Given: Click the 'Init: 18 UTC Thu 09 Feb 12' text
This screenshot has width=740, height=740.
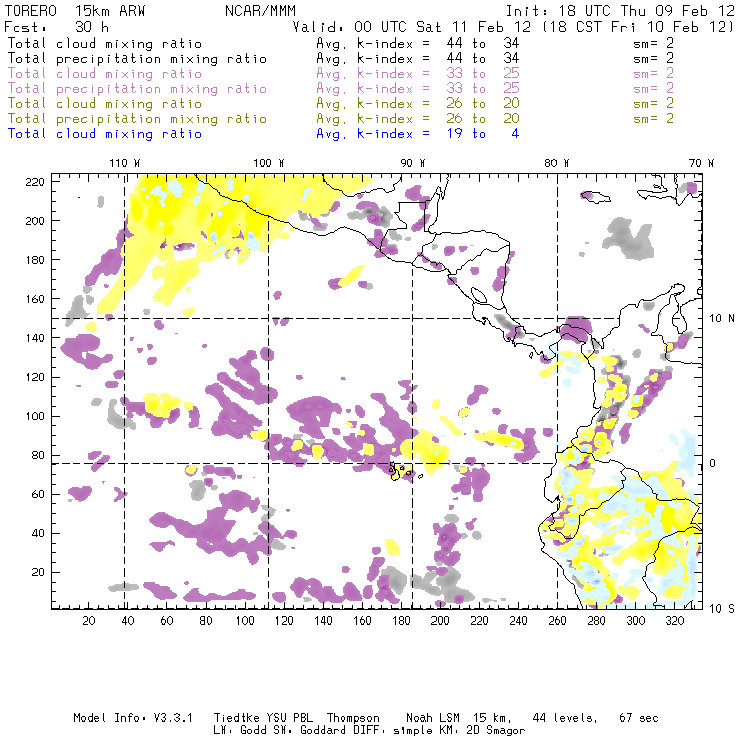Looking at the screenshot, I should tap(620, 11).
